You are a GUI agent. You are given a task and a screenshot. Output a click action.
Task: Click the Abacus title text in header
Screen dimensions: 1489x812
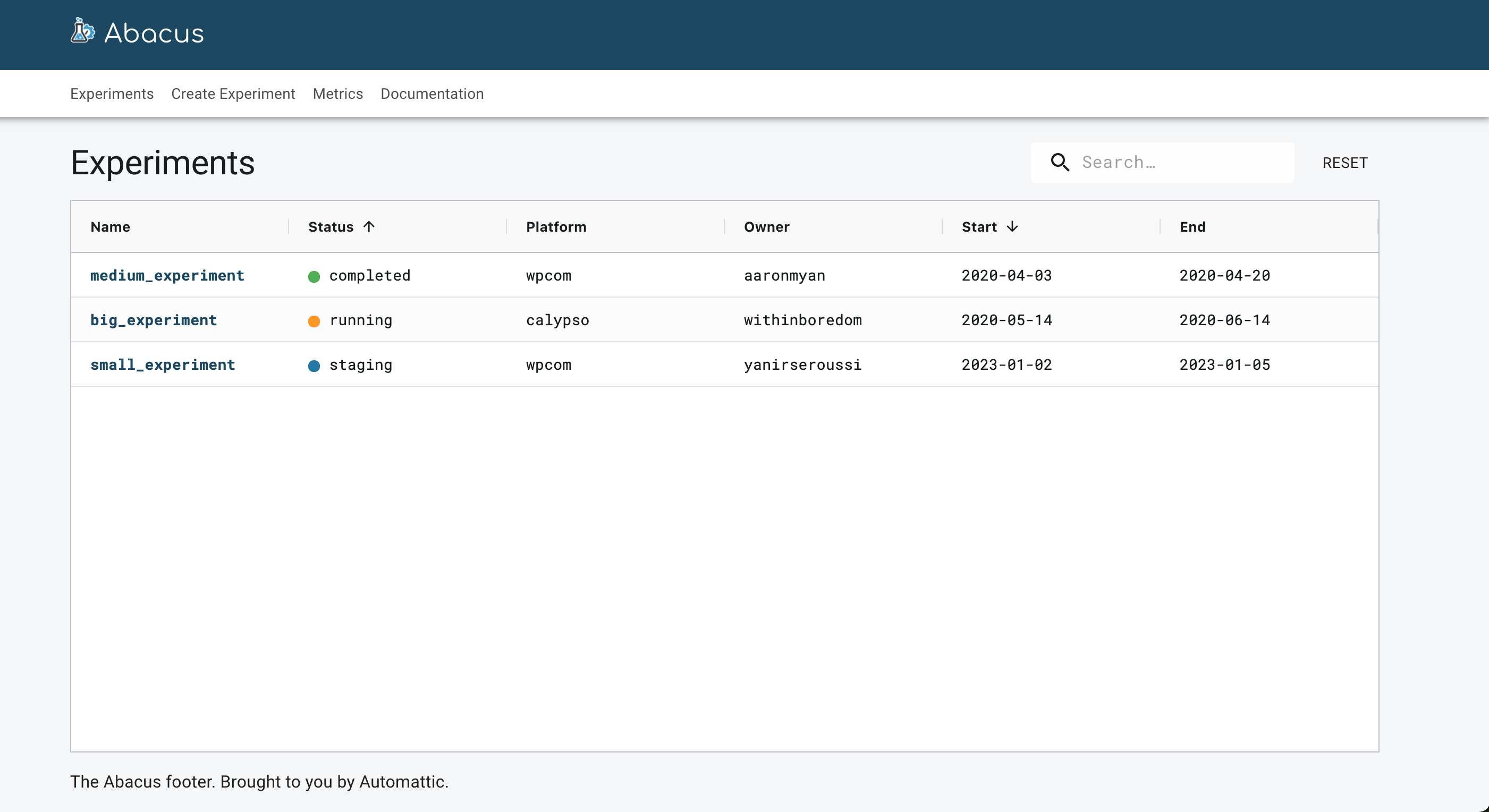(x=154, y=33)
